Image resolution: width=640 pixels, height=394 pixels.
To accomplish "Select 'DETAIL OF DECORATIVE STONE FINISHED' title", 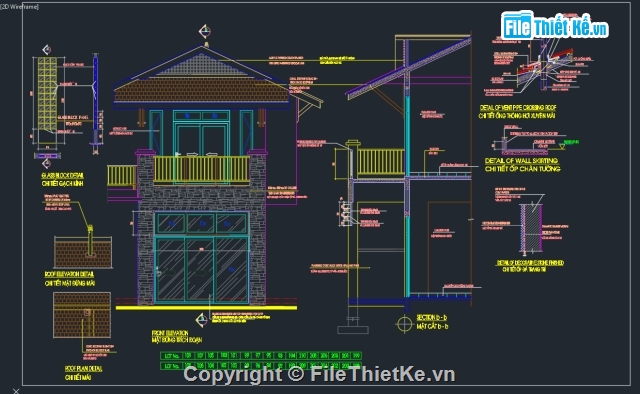I will tap(530, 263).
